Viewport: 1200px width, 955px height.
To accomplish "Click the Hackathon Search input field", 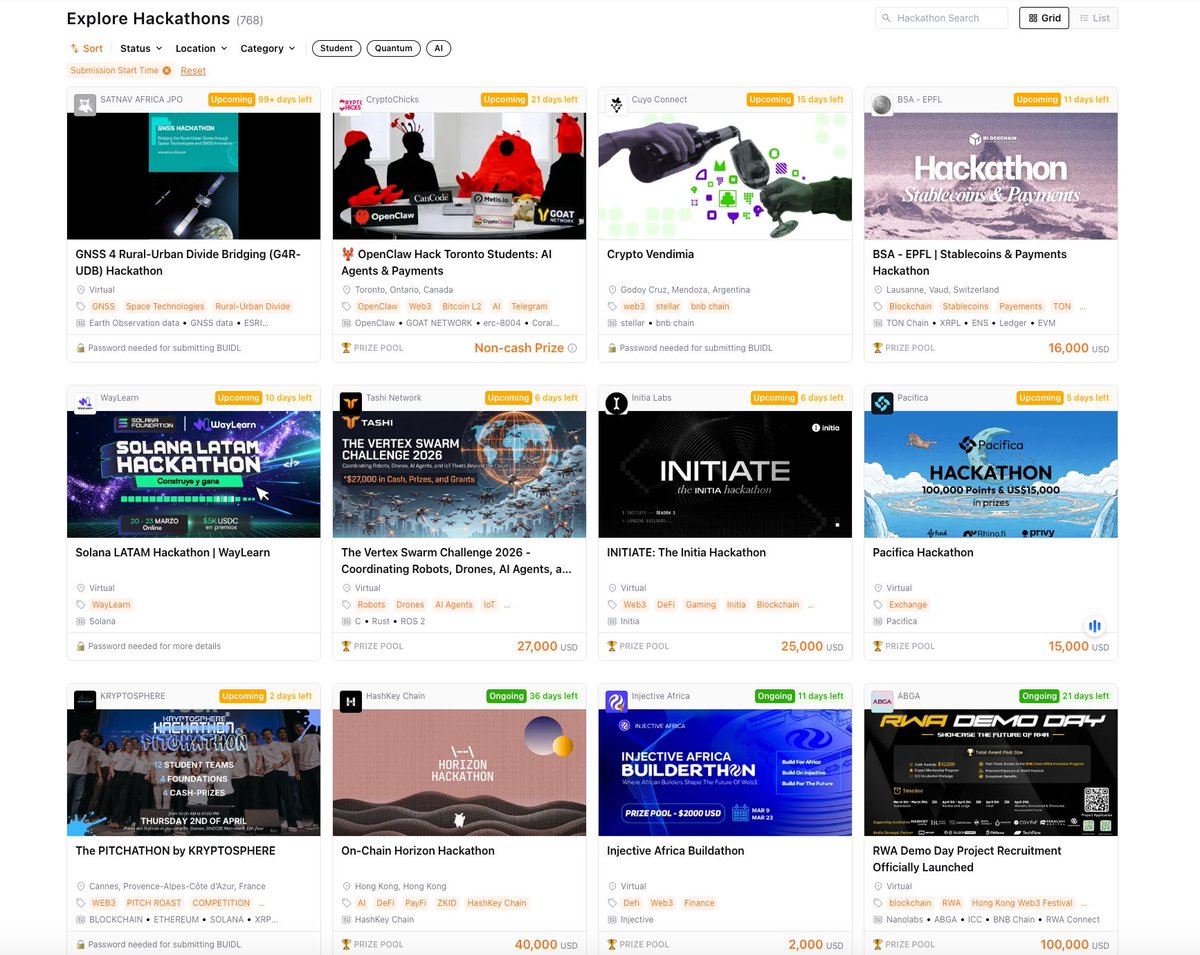I will (x=942, y=18).
